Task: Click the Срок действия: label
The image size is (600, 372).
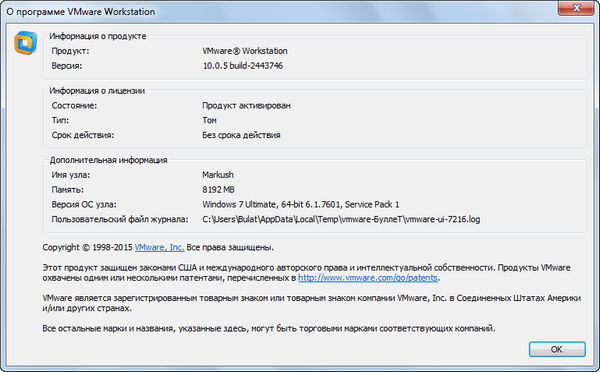Action: pyautogui.click(x=83, y=135)
